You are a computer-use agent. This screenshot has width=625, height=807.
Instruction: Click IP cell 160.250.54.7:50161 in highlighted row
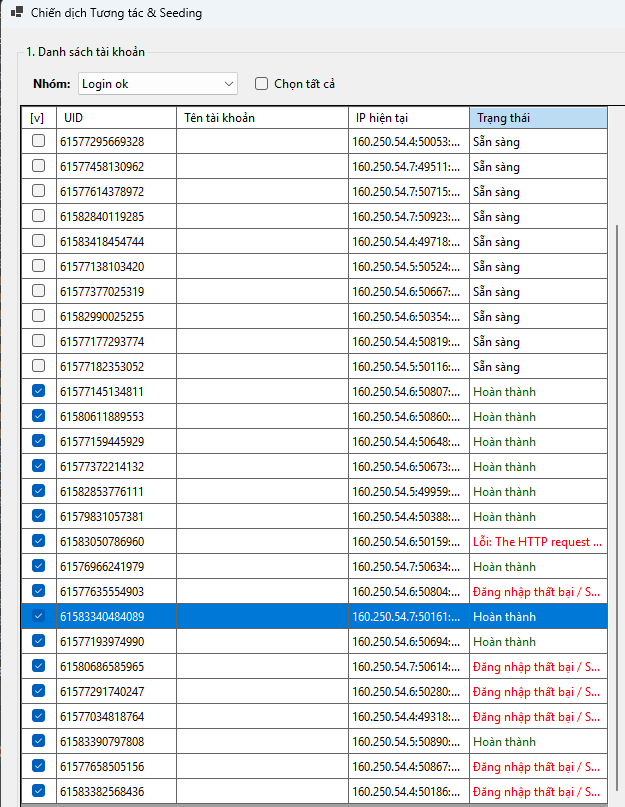(409, 617)
